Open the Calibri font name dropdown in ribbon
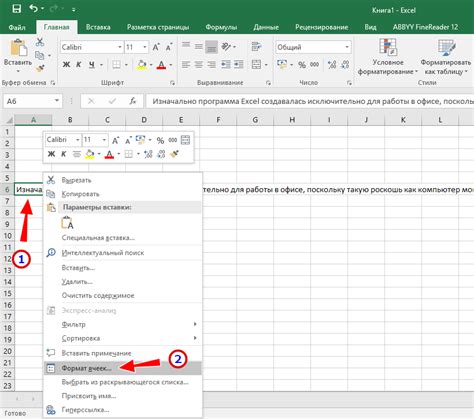This screenshot has height=419, width=474. [120, 47]
